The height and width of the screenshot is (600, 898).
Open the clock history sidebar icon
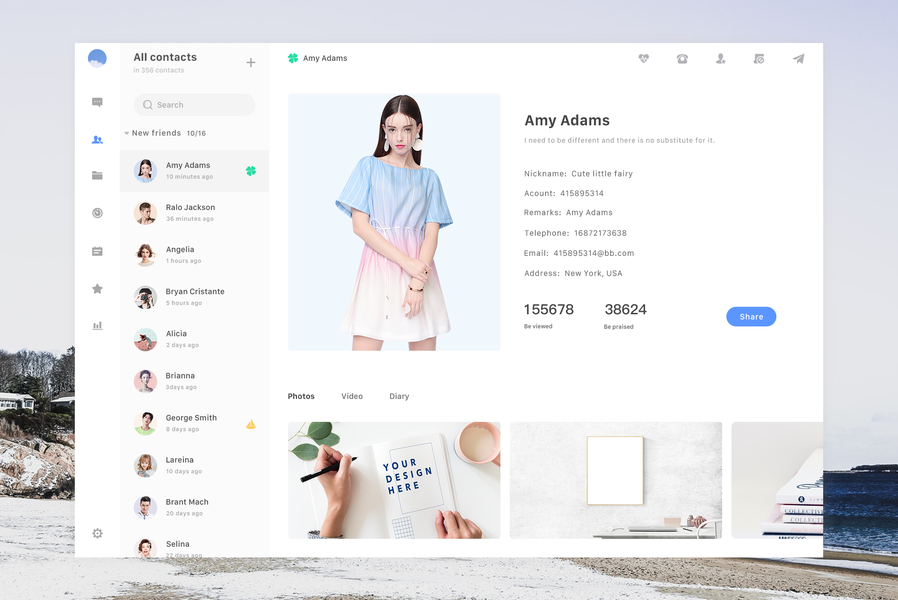[97, 213]
